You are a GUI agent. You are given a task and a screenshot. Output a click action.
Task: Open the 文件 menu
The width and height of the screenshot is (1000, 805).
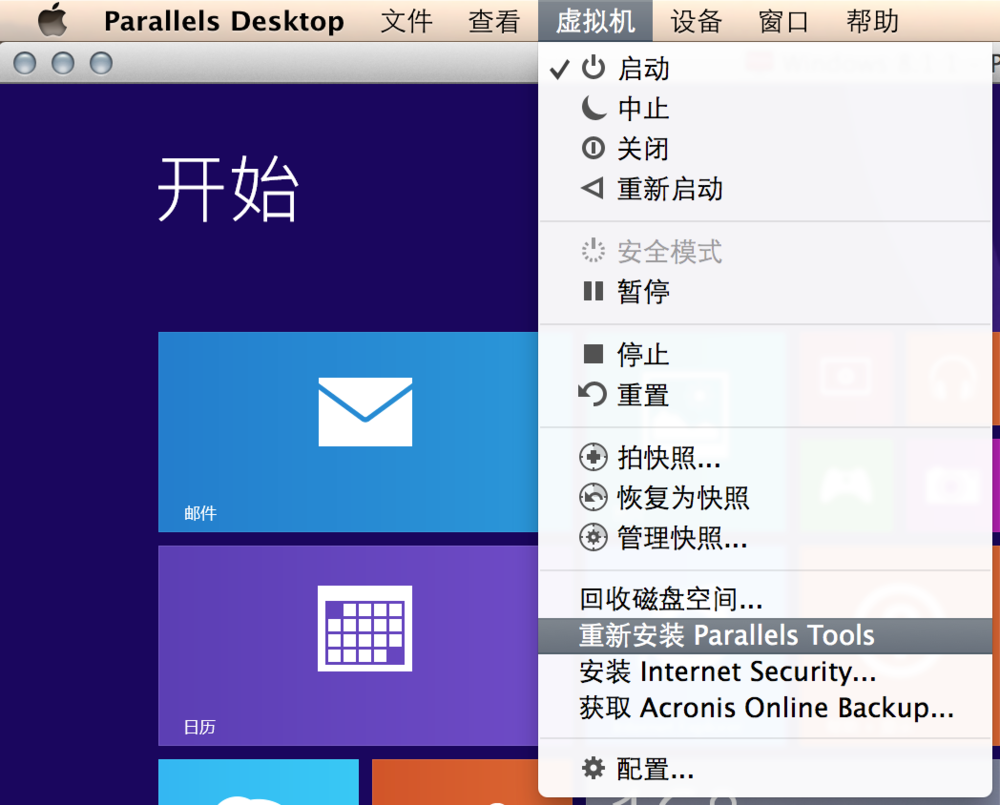tap(406, 21)
